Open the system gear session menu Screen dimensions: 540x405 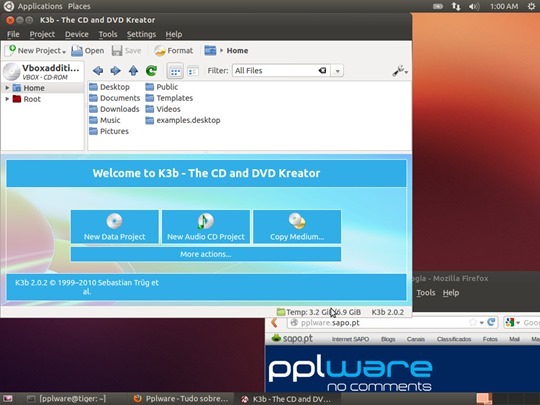(x=531, y=6)
